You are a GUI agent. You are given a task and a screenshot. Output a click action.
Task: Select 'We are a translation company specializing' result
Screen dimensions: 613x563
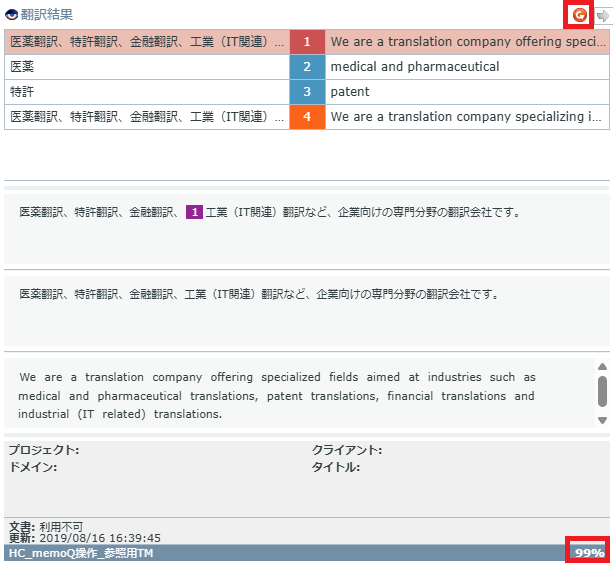pyautogui.click(x=465, y=117)
